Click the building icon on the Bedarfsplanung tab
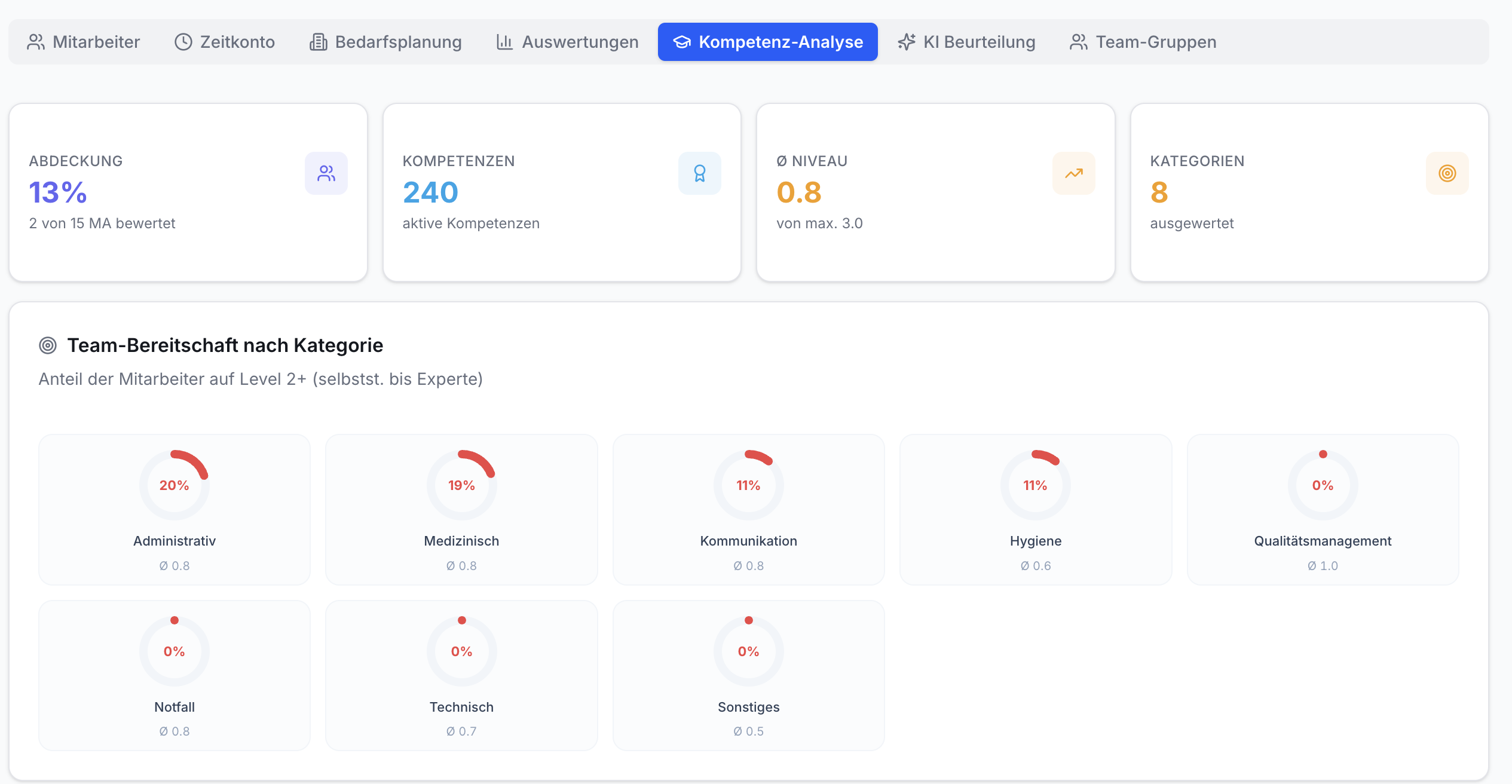The width and height of the screenshot is (1512, 784). tap(319, 42)
